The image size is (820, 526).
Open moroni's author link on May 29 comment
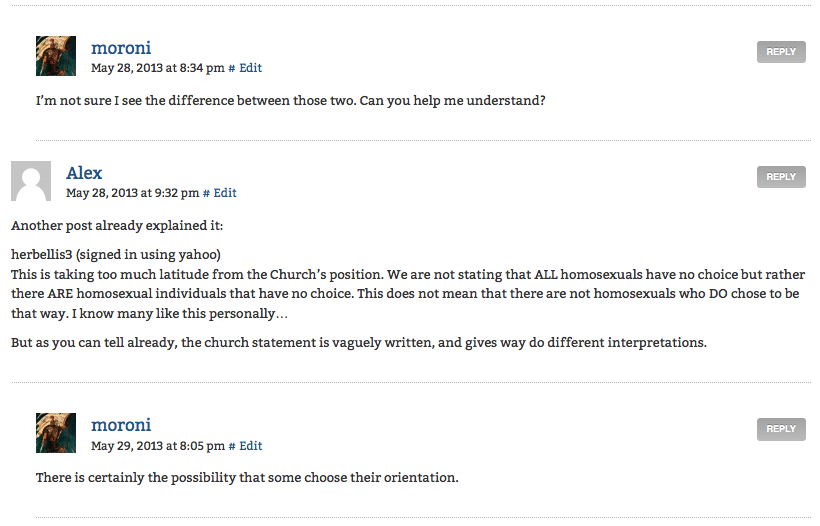point(121,425)
